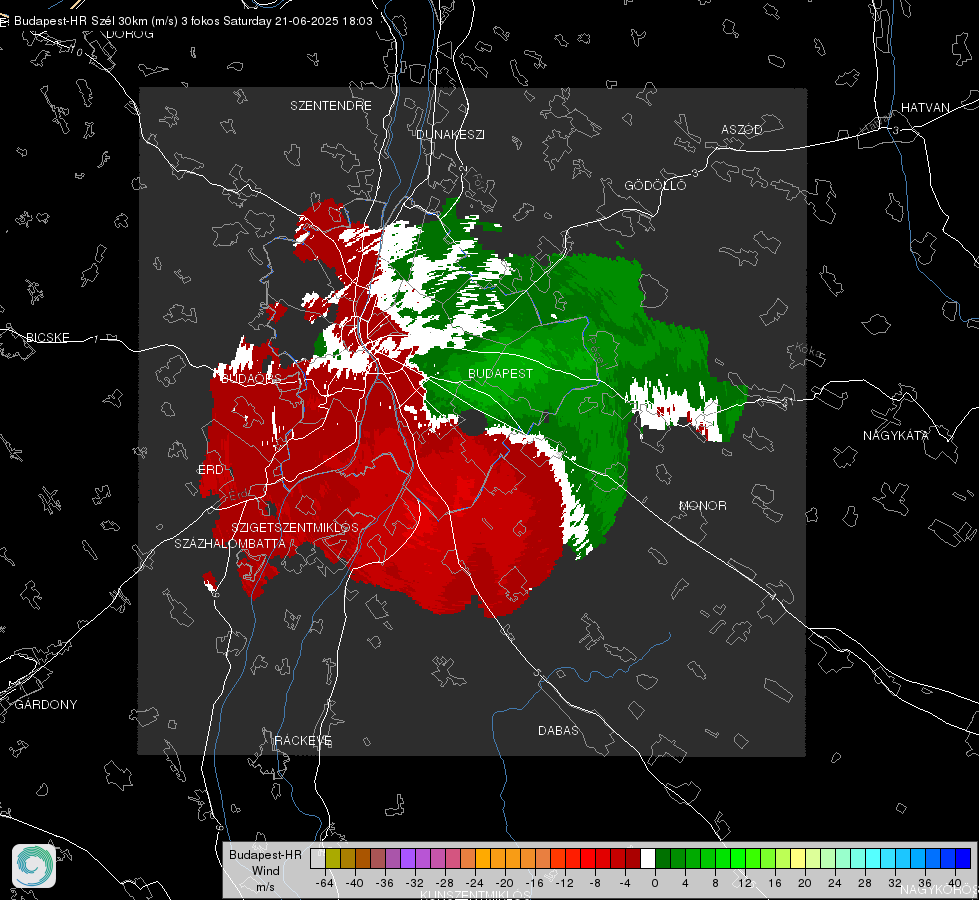Click the DOROG town label
The width and height of the screenshot is (979, 900).
pyautogui.click(x=130, y=34)
